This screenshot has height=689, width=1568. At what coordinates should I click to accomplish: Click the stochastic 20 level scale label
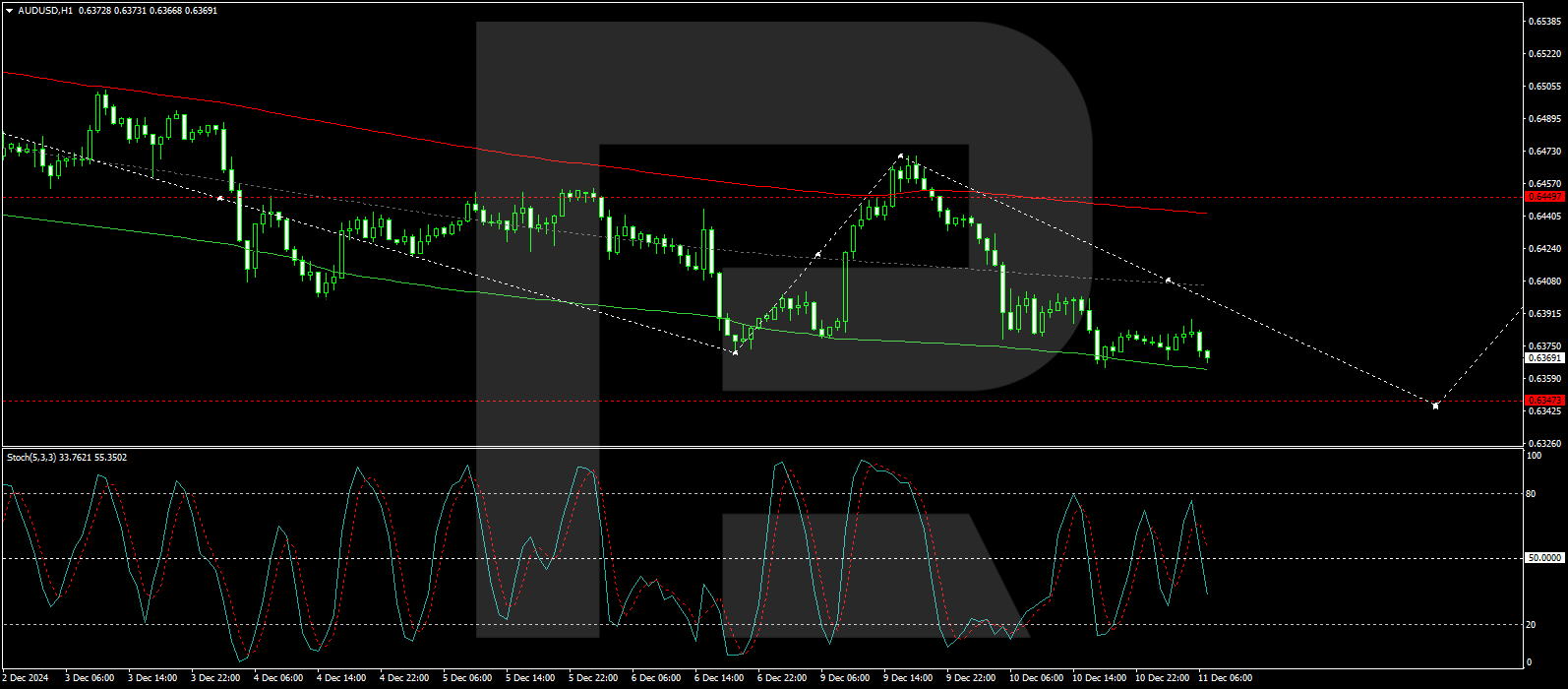[x=1531, y=624]
